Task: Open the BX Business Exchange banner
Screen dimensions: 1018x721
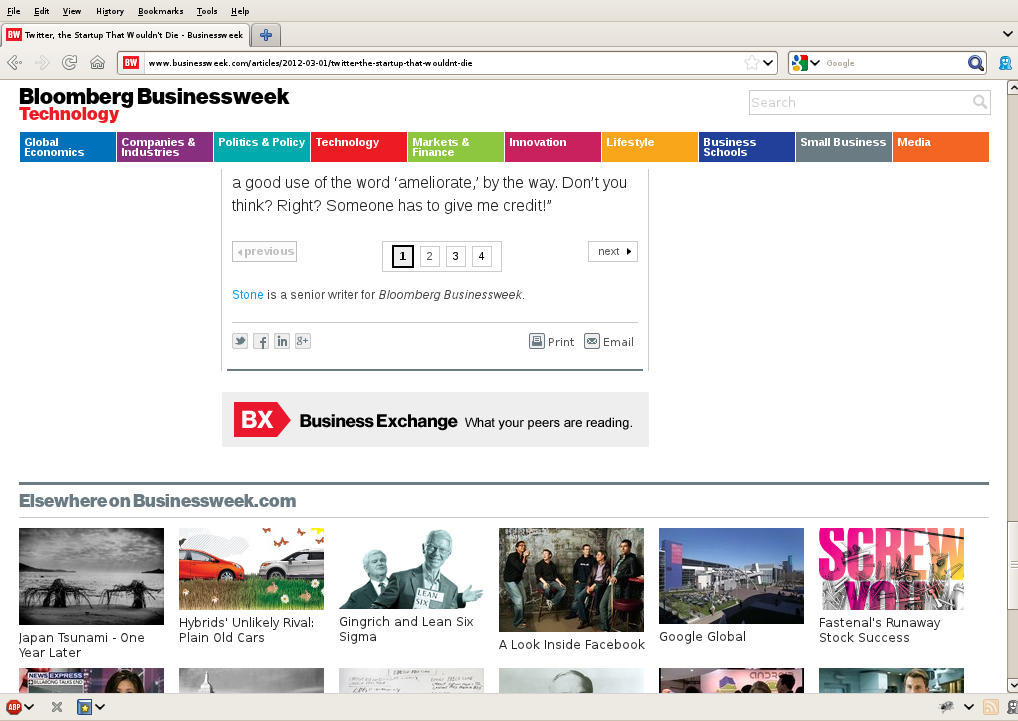Action: (435, 419)
